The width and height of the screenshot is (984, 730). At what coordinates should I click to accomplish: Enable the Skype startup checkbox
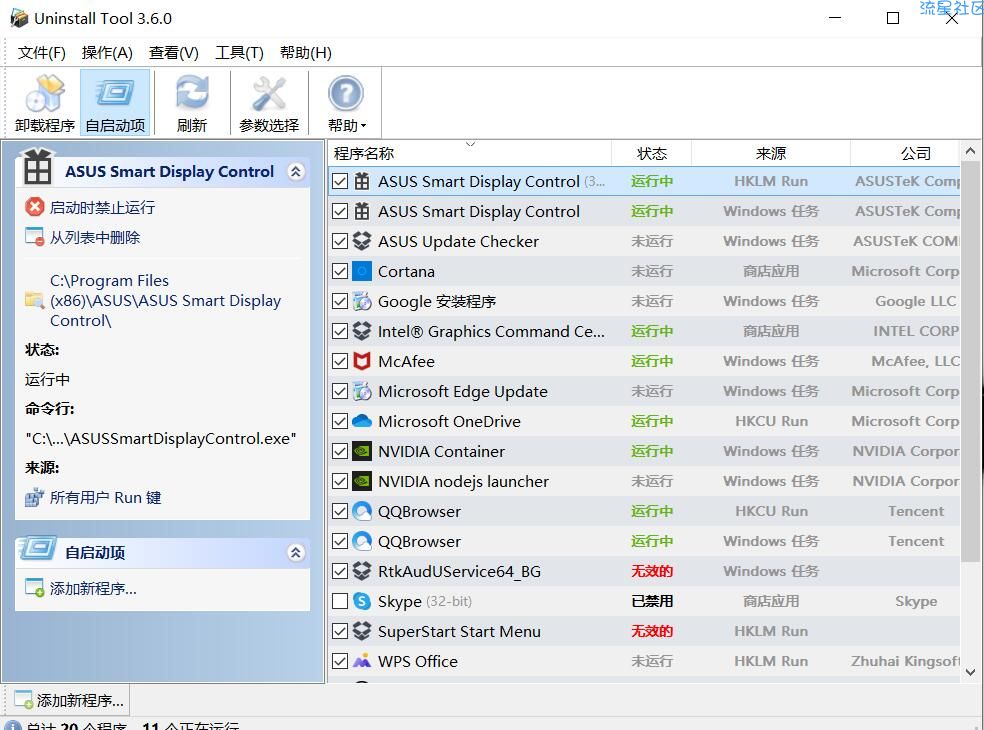(340, 601)
